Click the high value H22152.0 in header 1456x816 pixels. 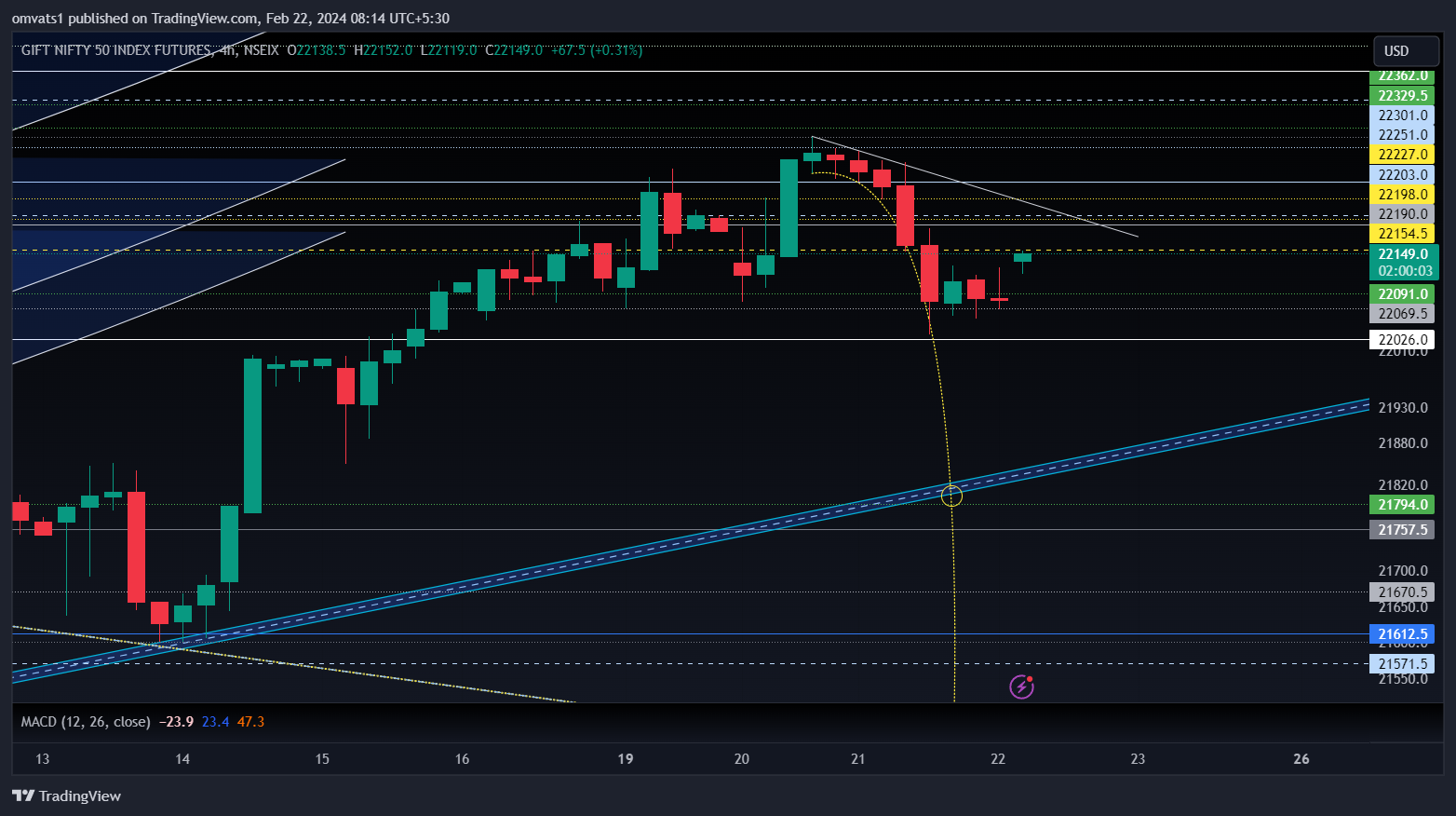point(383,50)
